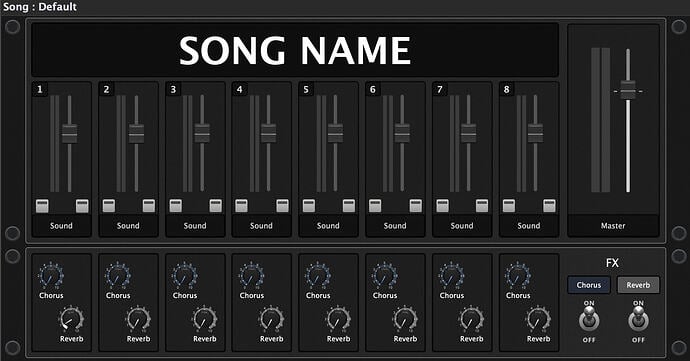Screen dimensions: 690x361
Task: Click the Master volume fader handle
Action: [628, 90]
